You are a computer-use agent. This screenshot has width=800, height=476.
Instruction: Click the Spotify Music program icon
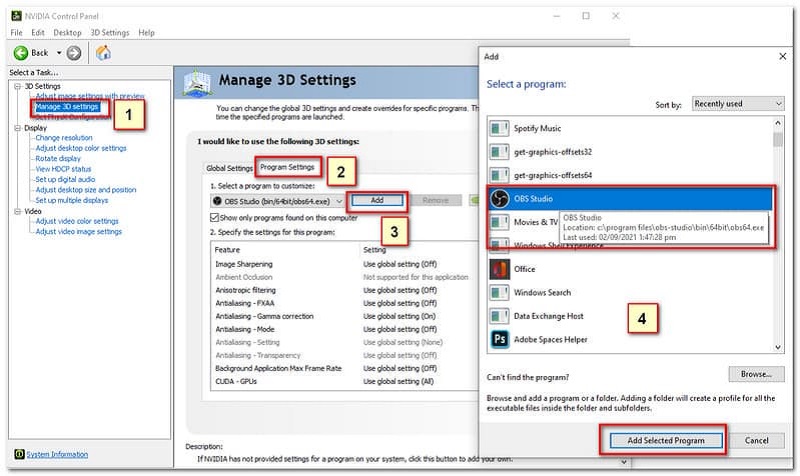click(x=499, y=128)
